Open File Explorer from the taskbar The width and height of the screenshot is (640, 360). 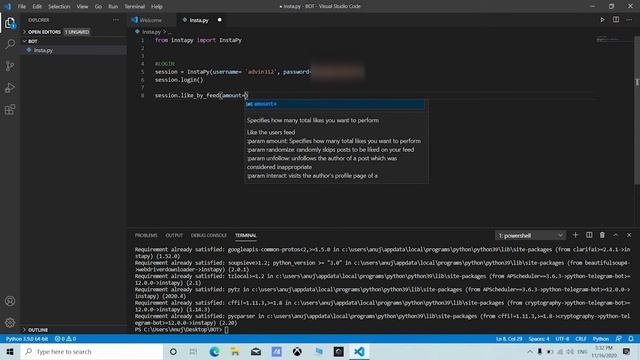tap(235, 351)
